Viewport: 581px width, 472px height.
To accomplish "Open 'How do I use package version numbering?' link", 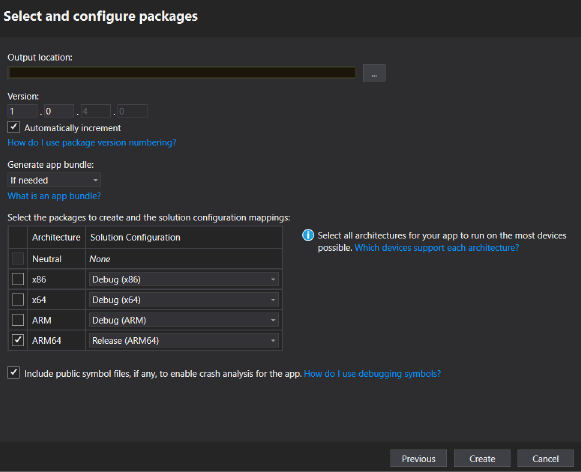I will pyautogui.click(x=92, y=143).
